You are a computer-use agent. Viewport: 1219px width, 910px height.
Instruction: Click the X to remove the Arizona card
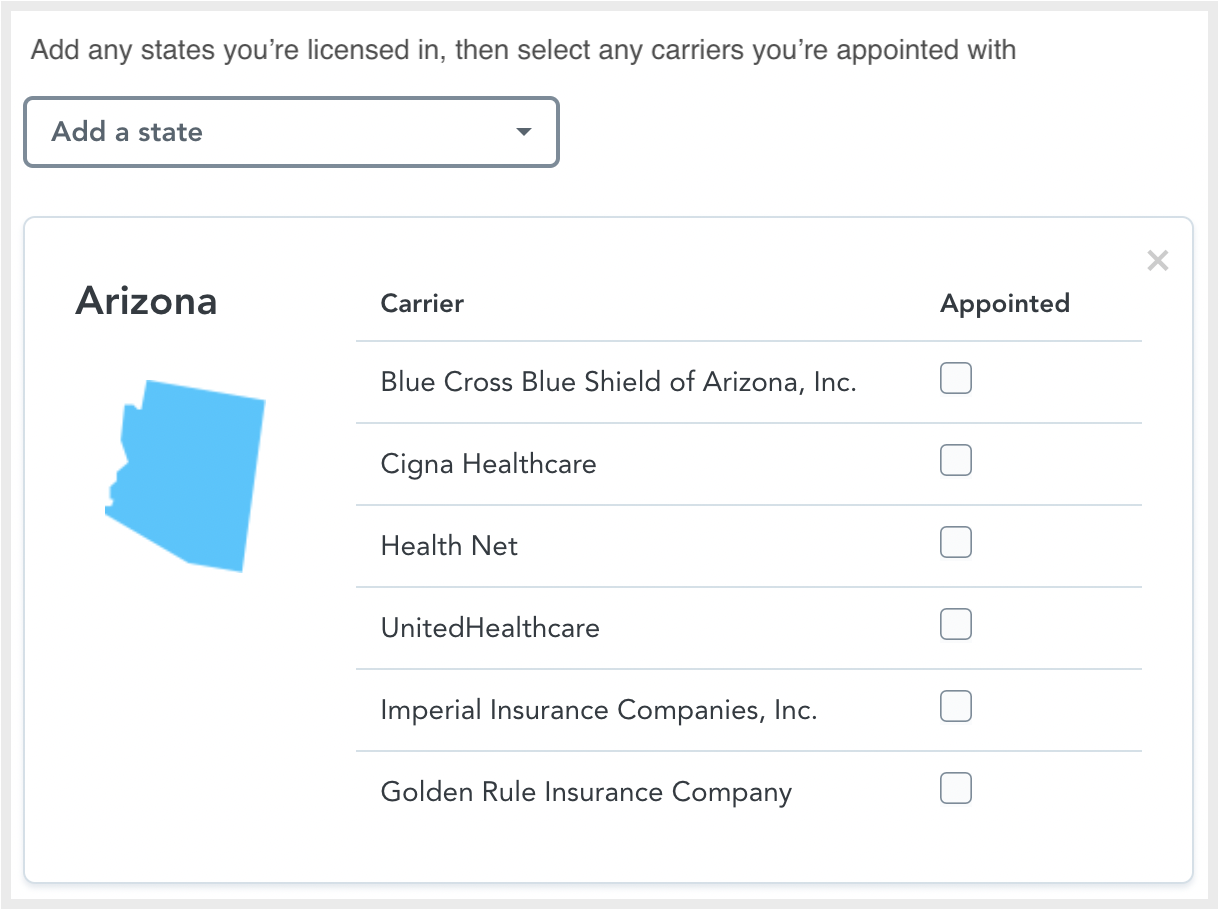click(1157, 260)
